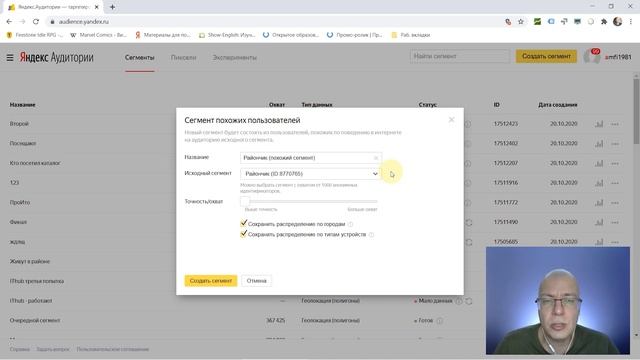640x360 pixels.
Task: Open more actions menu for segment 17511772
Action: point(615,202)
